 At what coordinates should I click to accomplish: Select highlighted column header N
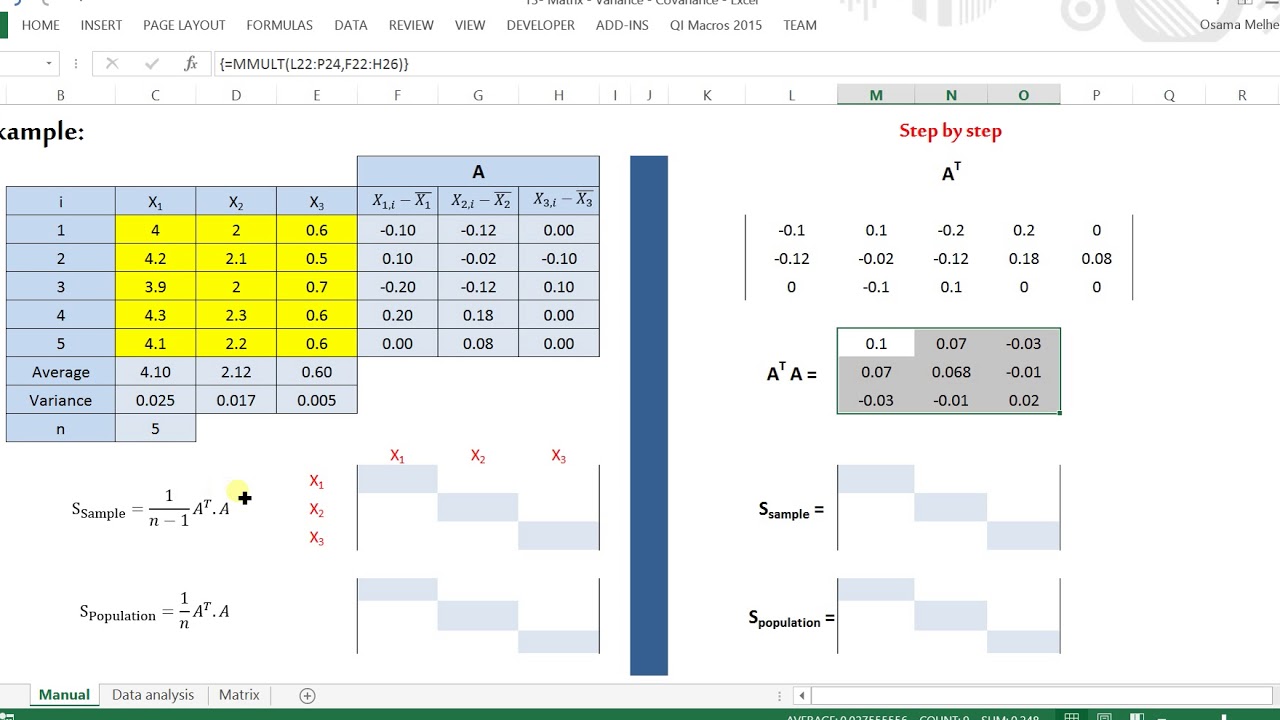click(x=951, y=95)
